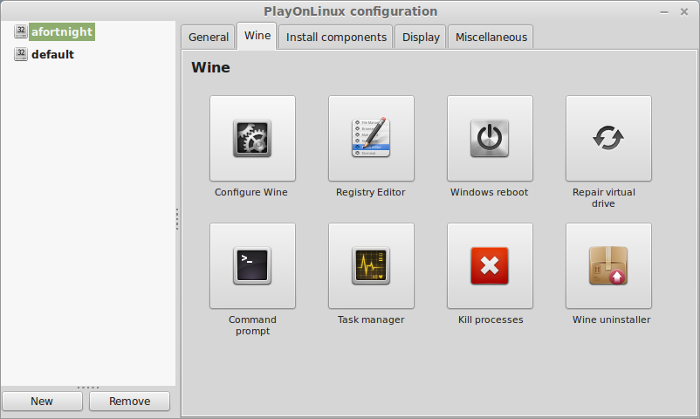The width and height of the screenshot is (700, 419).
Task: Click the New button
Action: pyautogui.click(x=42, y=401)
